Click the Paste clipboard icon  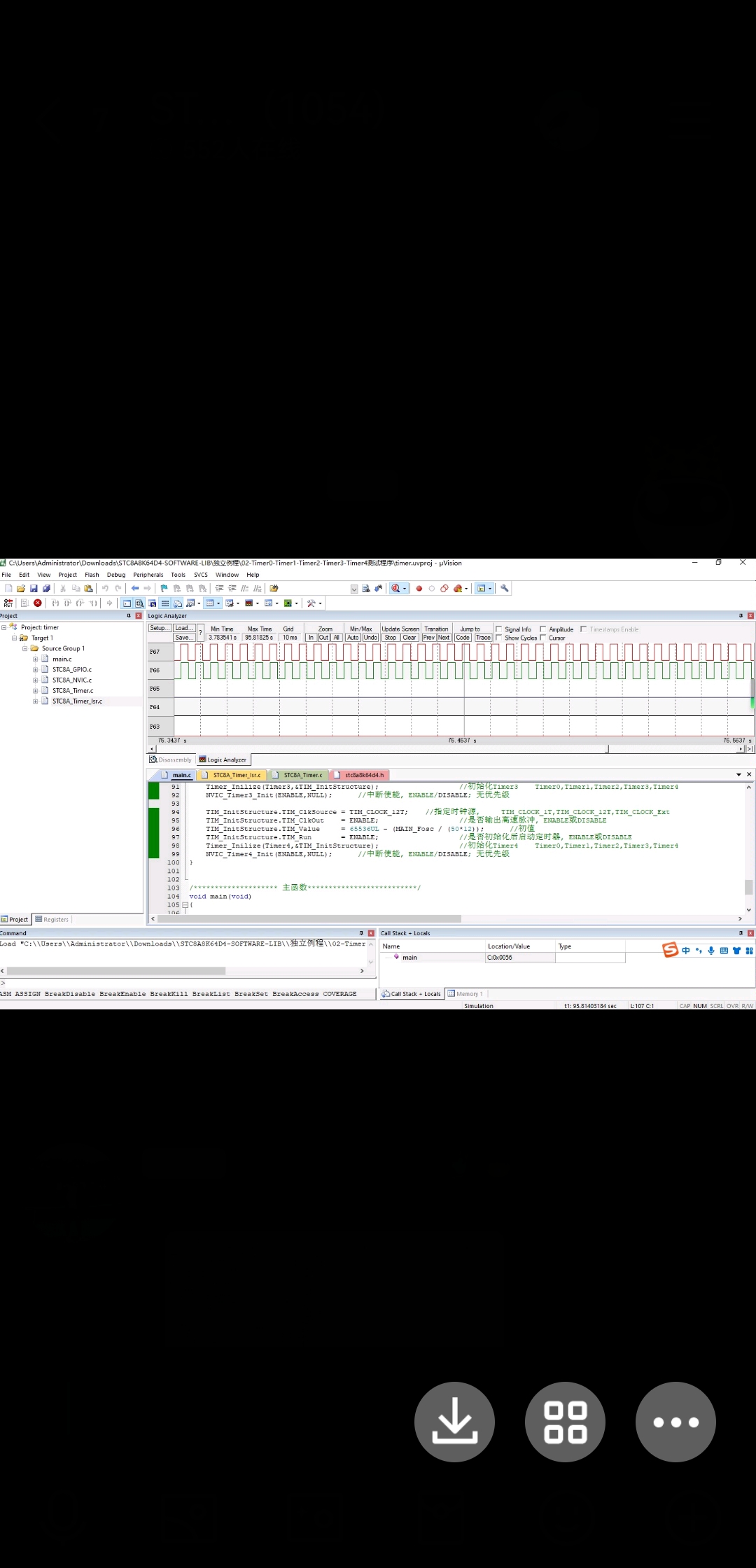click(88, 589)
